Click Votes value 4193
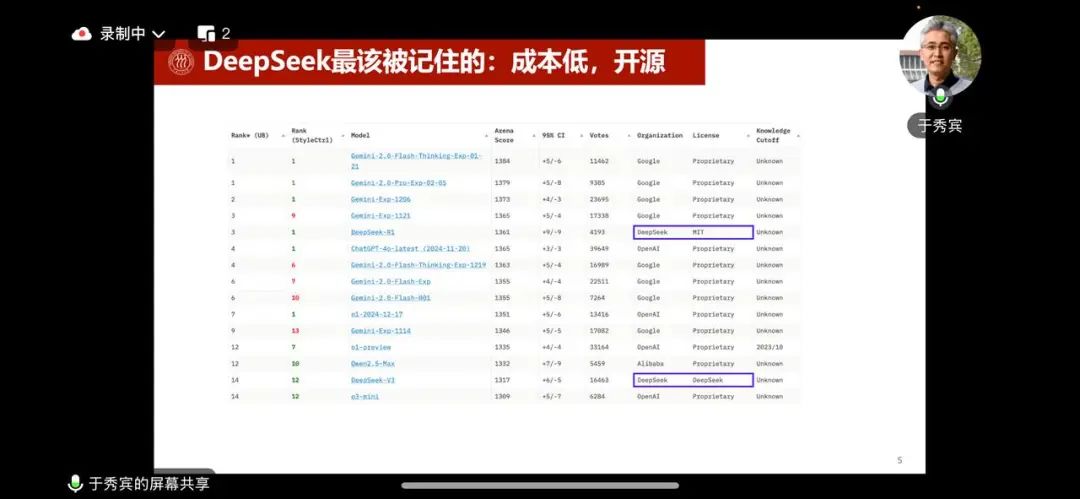This screenshot has width=1080, height=499. coord(598,232)
